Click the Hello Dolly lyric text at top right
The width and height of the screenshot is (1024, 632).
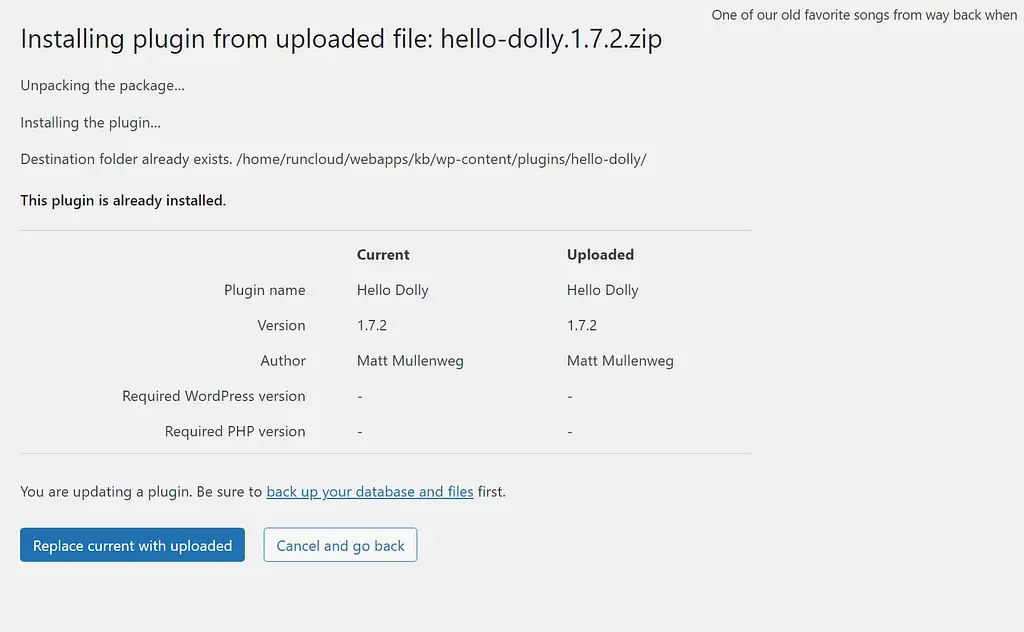tap(864, 14)
